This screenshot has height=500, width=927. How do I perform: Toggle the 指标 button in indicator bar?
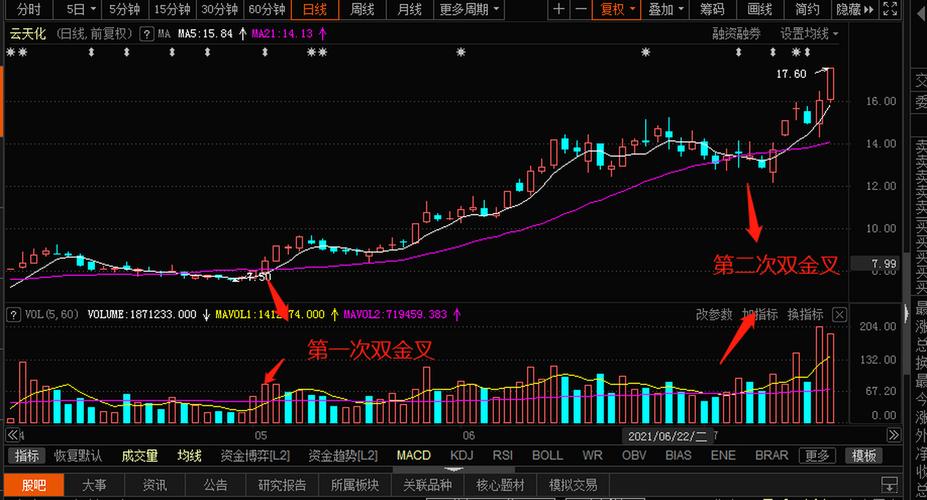point(27,456)
